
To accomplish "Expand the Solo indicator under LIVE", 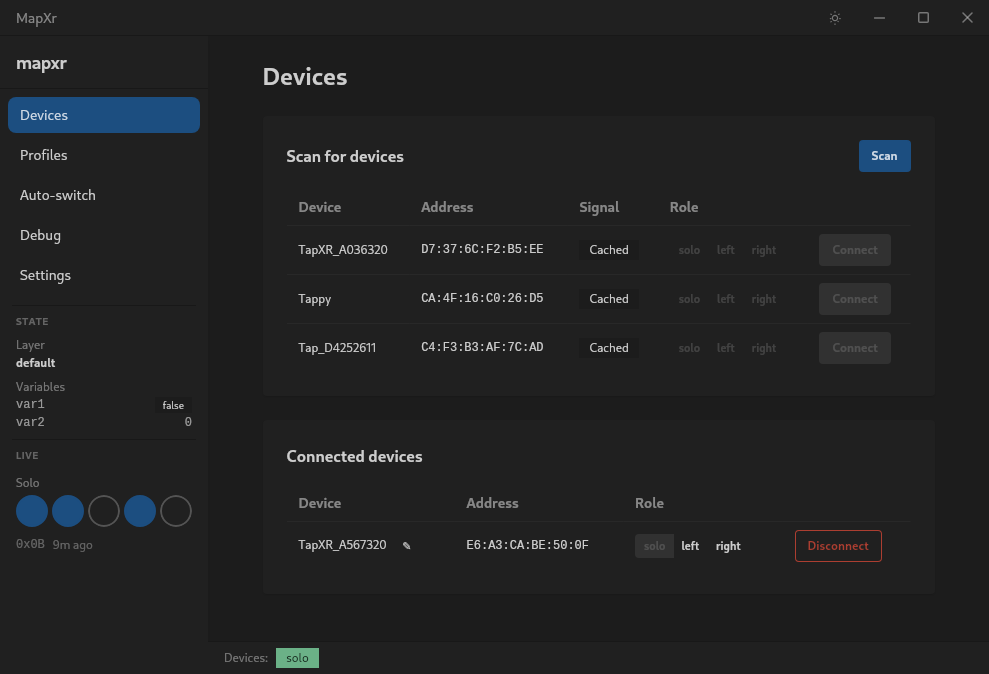I will pos(27,482).
